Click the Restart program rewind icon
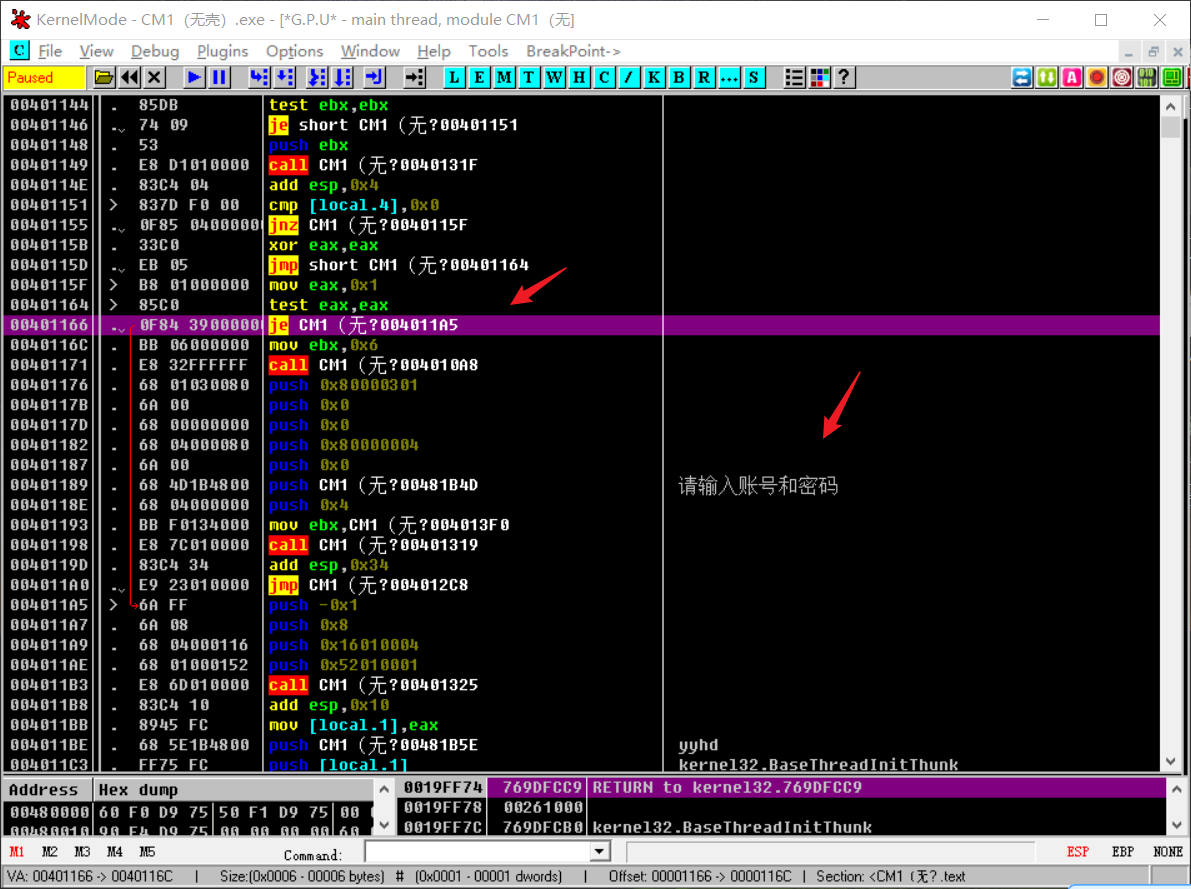This screenshot has width=1191, height=889. click(129, 77)
